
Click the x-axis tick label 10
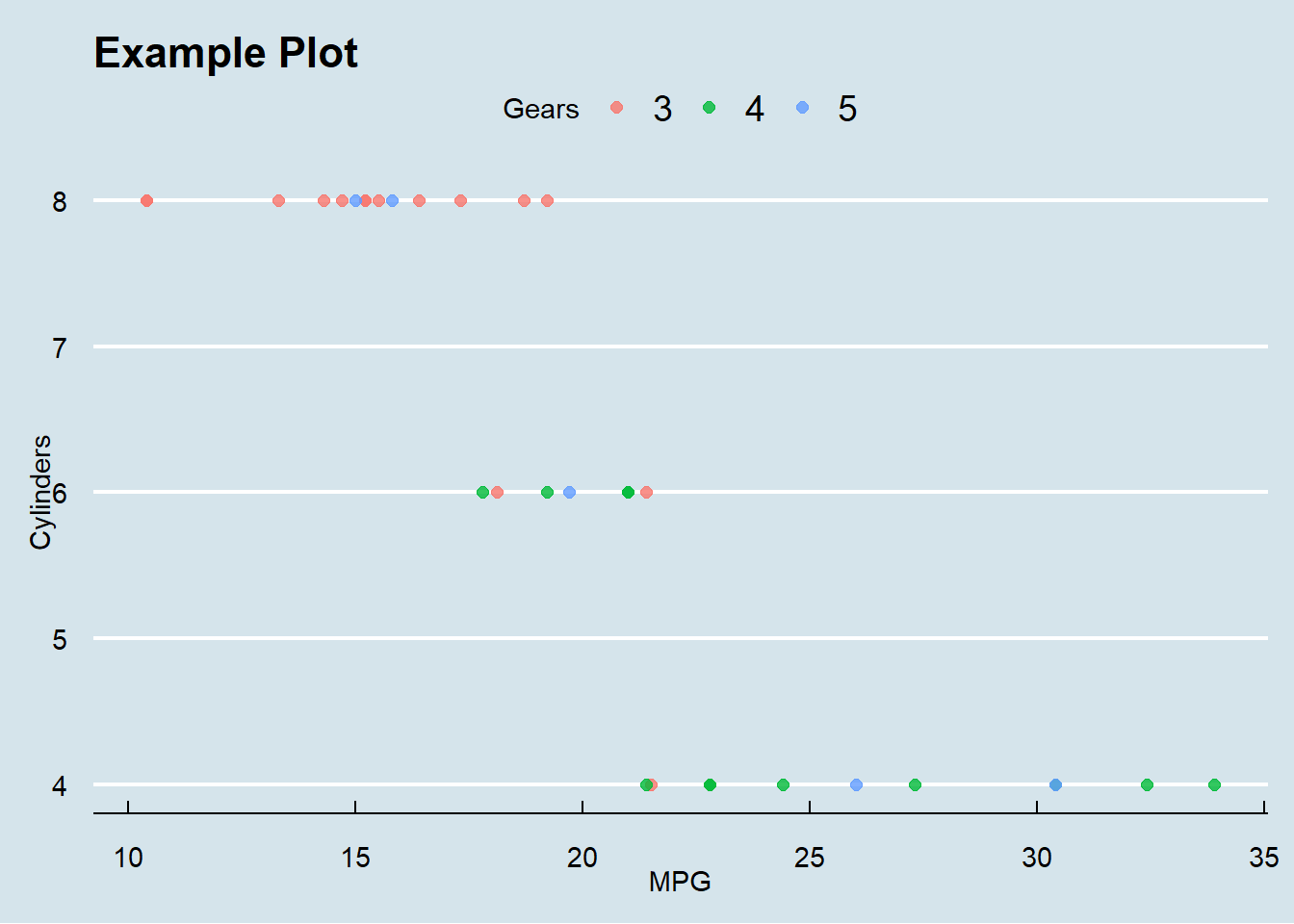128,858
